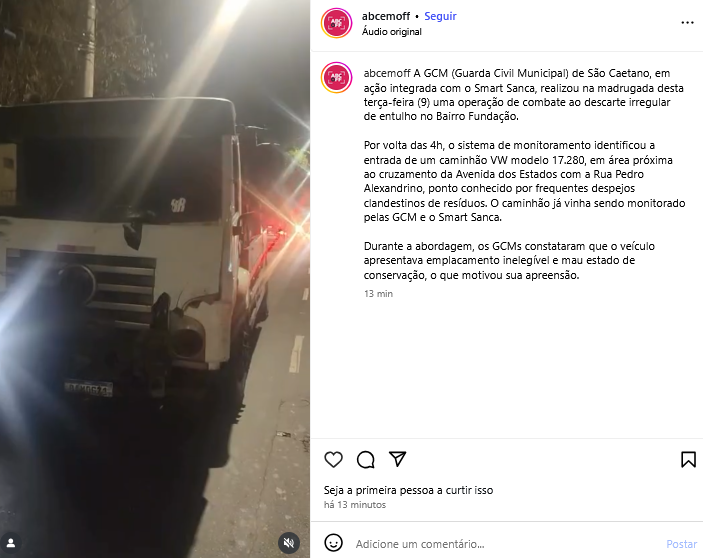Open emoji picker smiley icon
This screenshot has height=558, width=703.
pos(334,543)
